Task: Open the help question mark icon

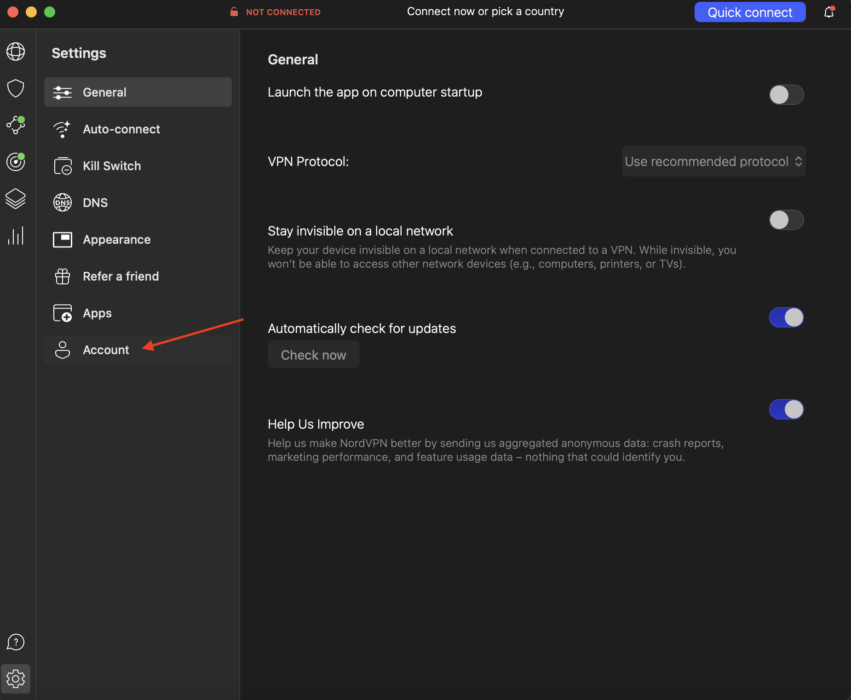Action: click(15, 641)
